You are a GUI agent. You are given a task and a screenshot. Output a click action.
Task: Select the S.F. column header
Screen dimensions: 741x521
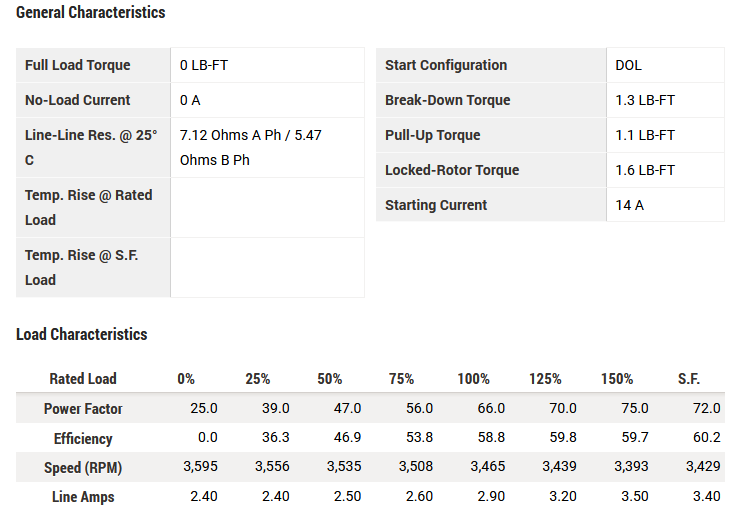[x=688, y=379]
